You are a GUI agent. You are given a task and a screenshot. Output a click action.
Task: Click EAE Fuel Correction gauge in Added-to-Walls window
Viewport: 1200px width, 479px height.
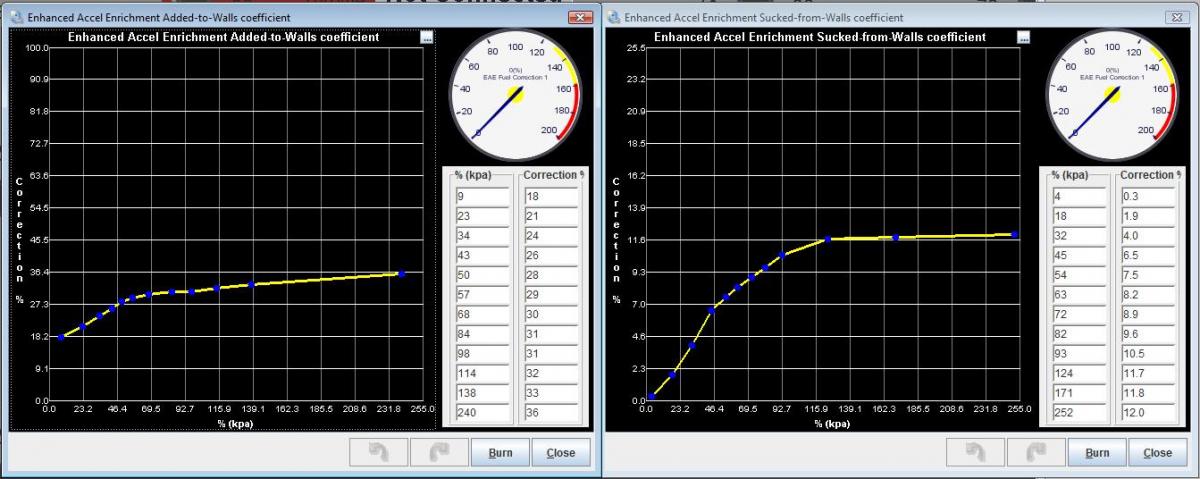pyautogui.click(x=515, y=94)
